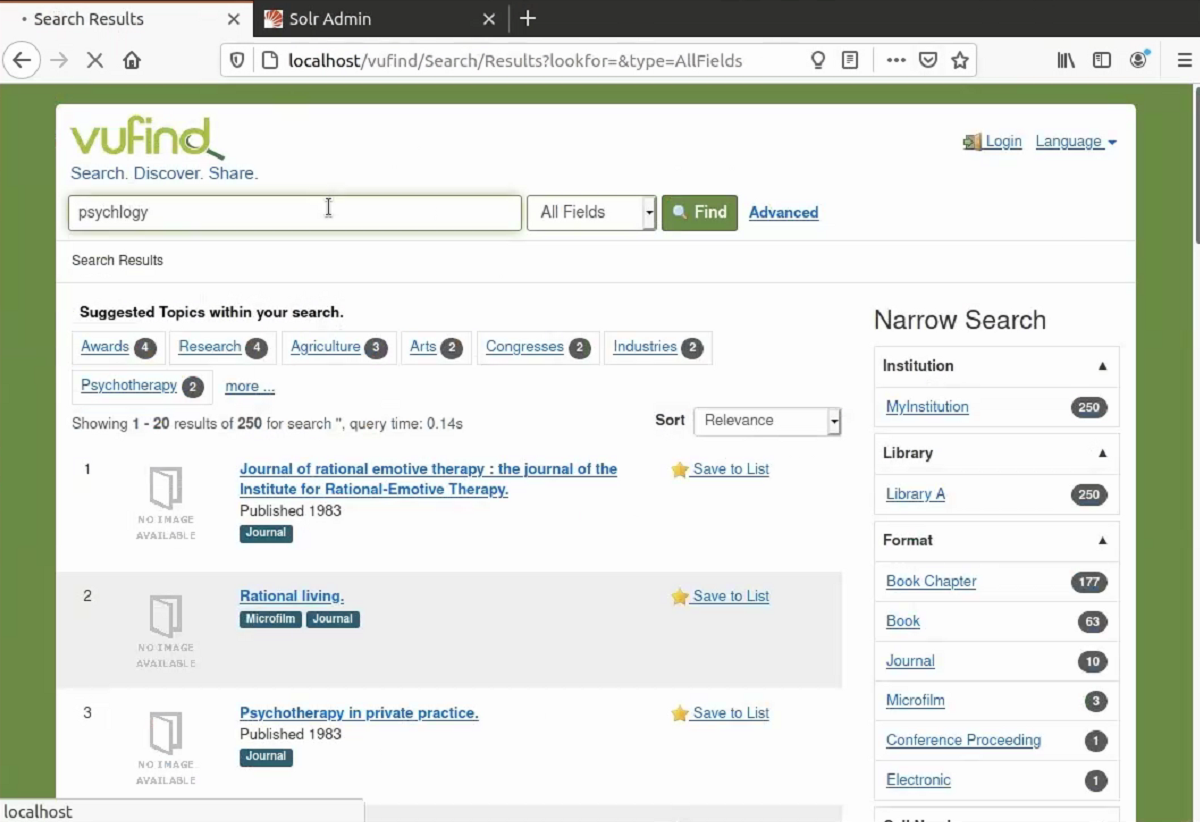The width and height of the screenshot is (1200, 822).
Task: Filter by Psychotherapy suggested topic
Action: pyautogui.click(x=128, y=386)
